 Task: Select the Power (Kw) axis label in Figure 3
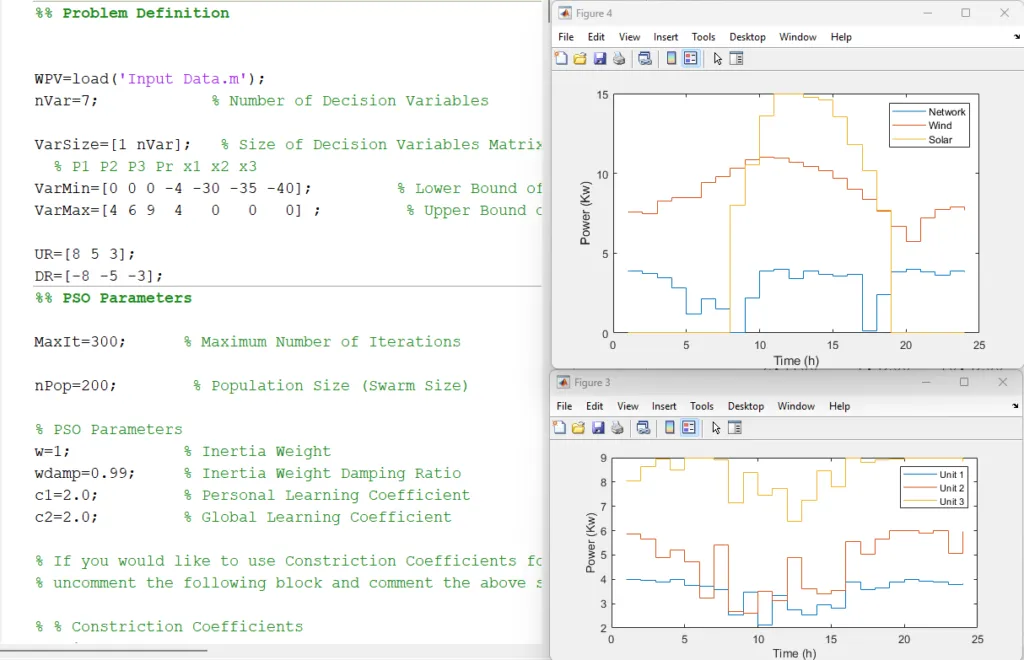click(x=590, y=543)
